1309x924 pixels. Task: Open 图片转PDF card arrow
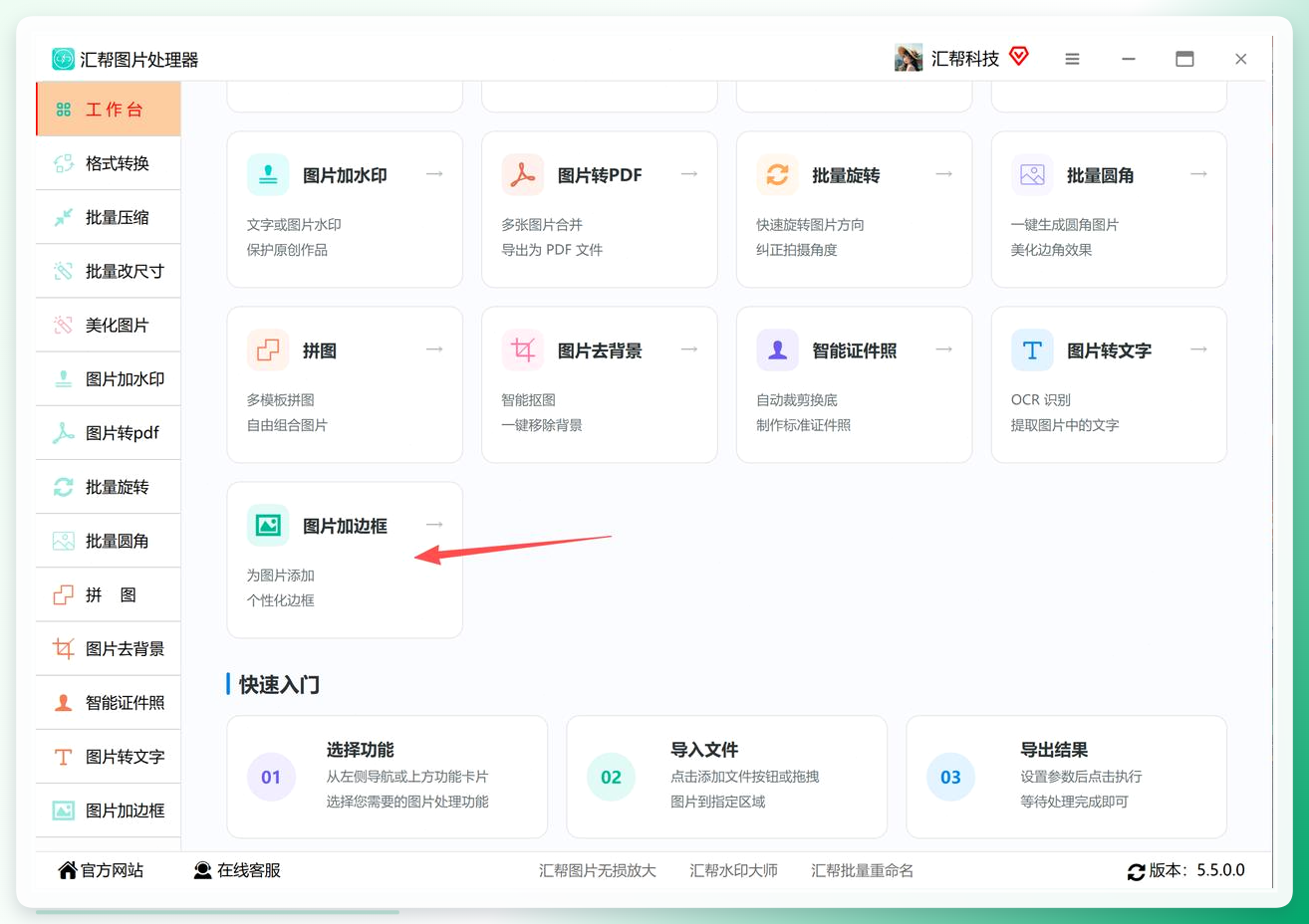tap(689, 174)
